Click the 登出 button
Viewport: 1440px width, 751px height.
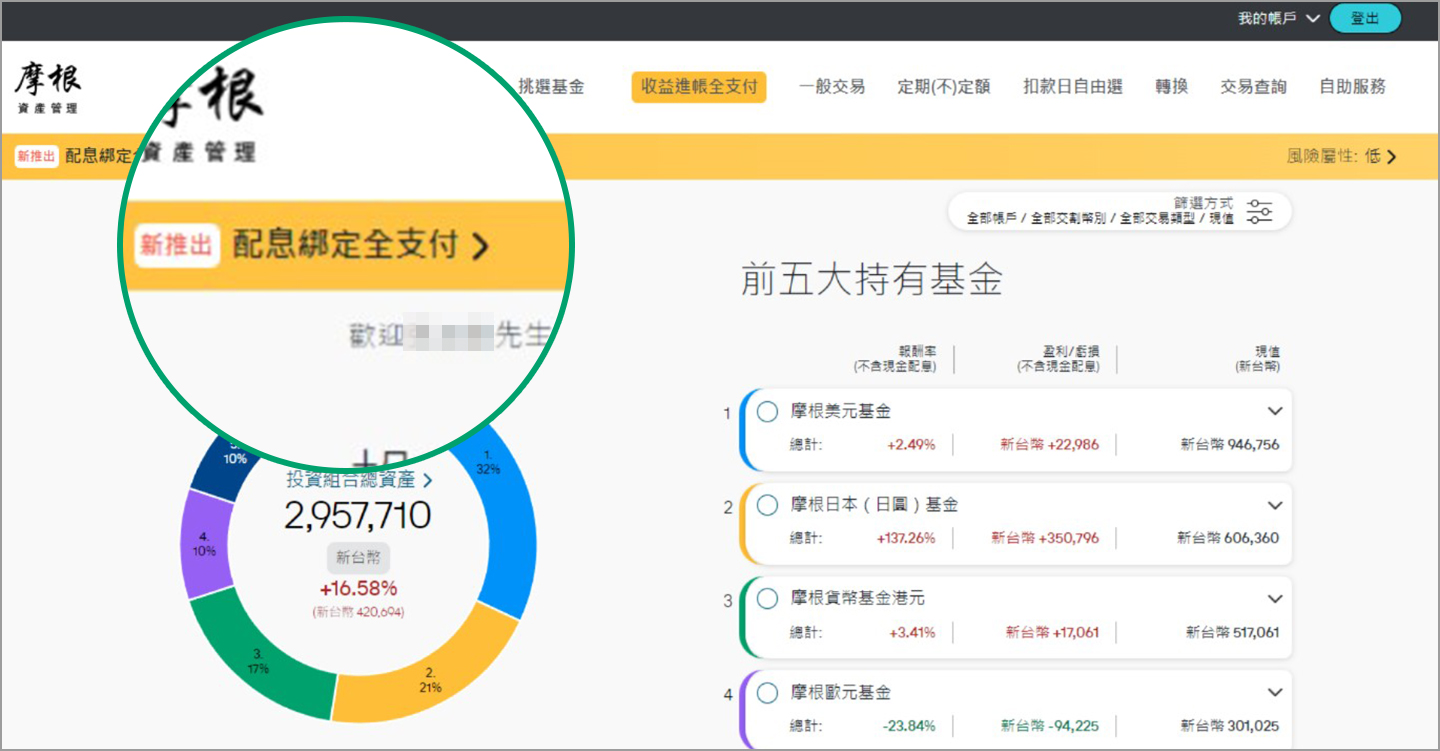click(1364, 18)
